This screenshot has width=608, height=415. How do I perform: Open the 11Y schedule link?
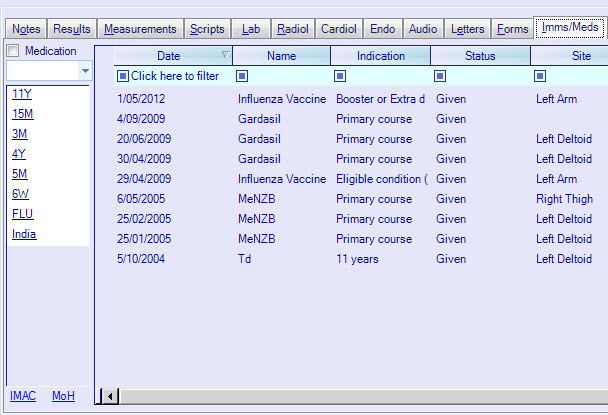pos(22,94)
